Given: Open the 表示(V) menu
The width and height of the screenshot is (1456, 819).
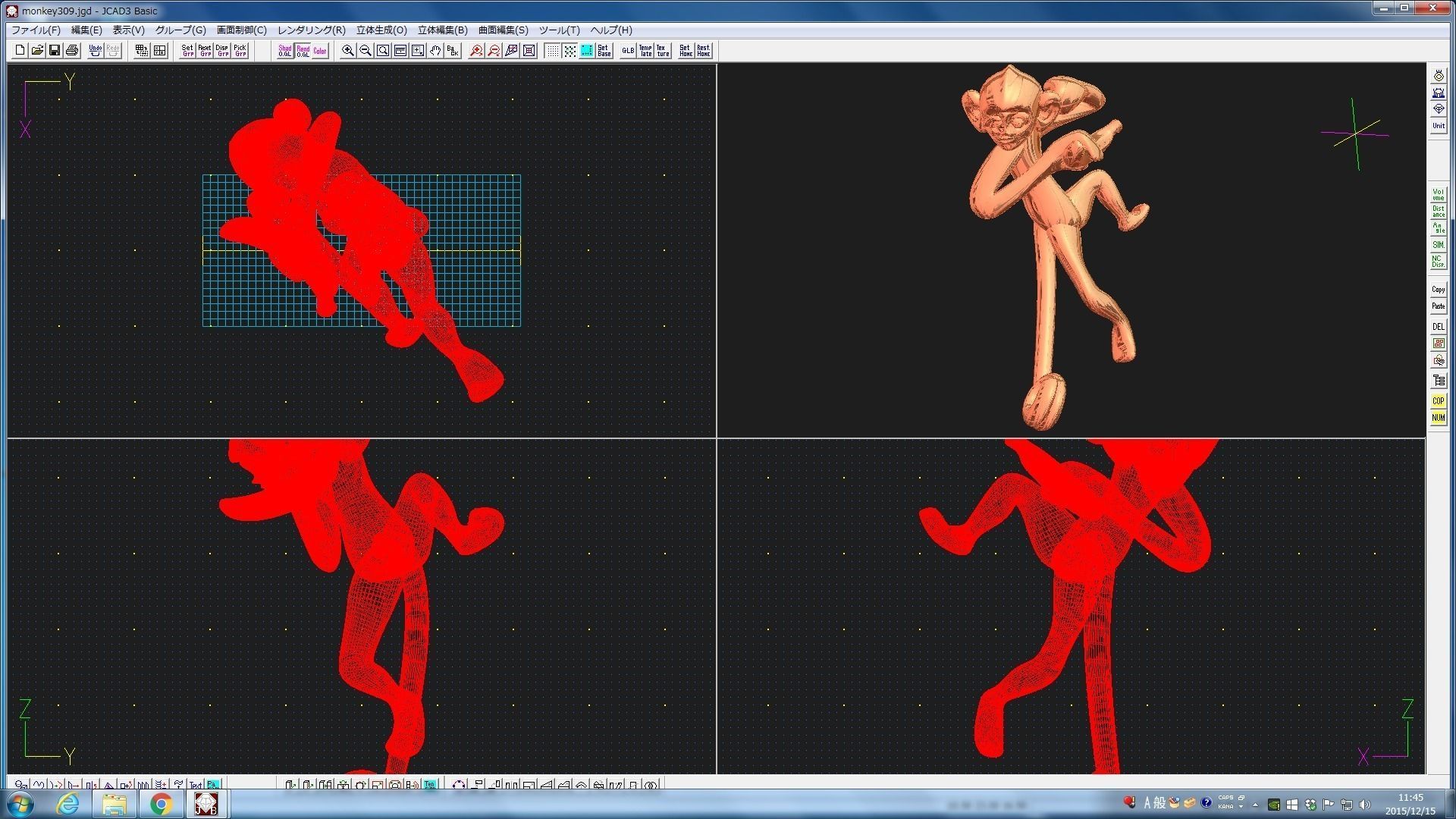Looking at the screenshot, I should (x=129, y=30).
